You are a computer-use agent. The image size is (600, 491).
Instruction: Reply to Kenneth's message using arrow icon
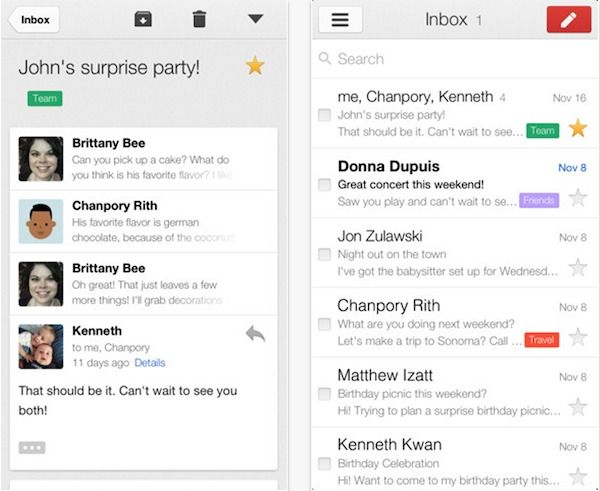tap(255, 334)
